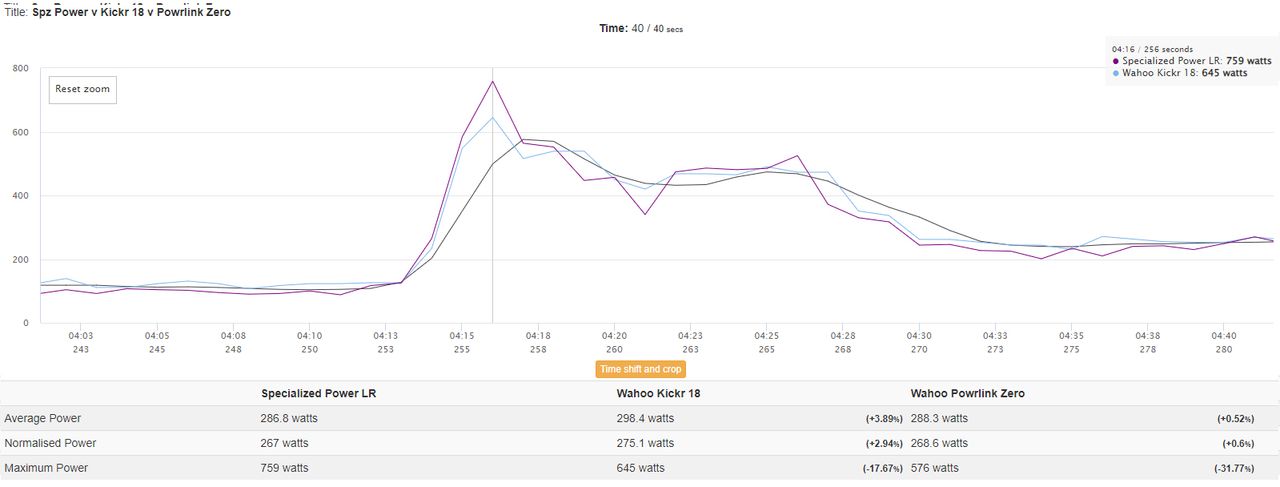Click the (+0.6%) difference value

pos(1239,444)
